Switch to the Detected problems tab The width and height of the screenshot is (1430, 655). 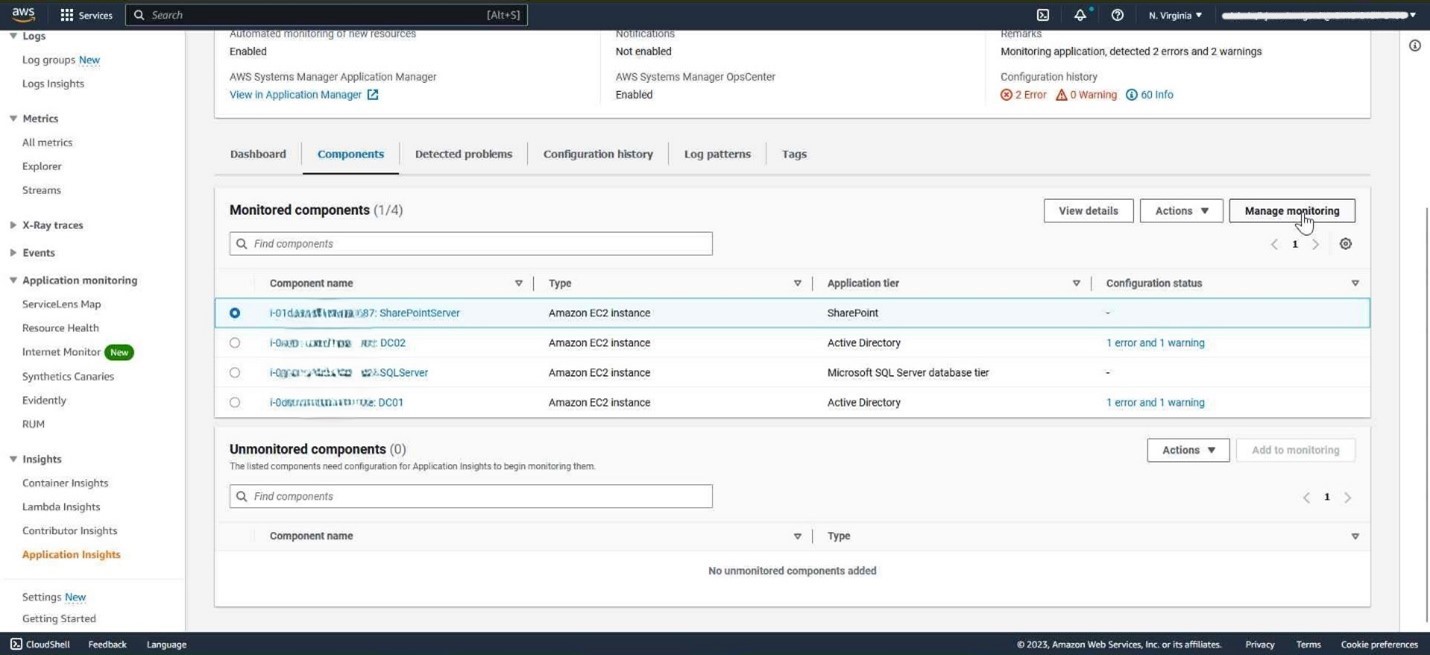[463, 154]
